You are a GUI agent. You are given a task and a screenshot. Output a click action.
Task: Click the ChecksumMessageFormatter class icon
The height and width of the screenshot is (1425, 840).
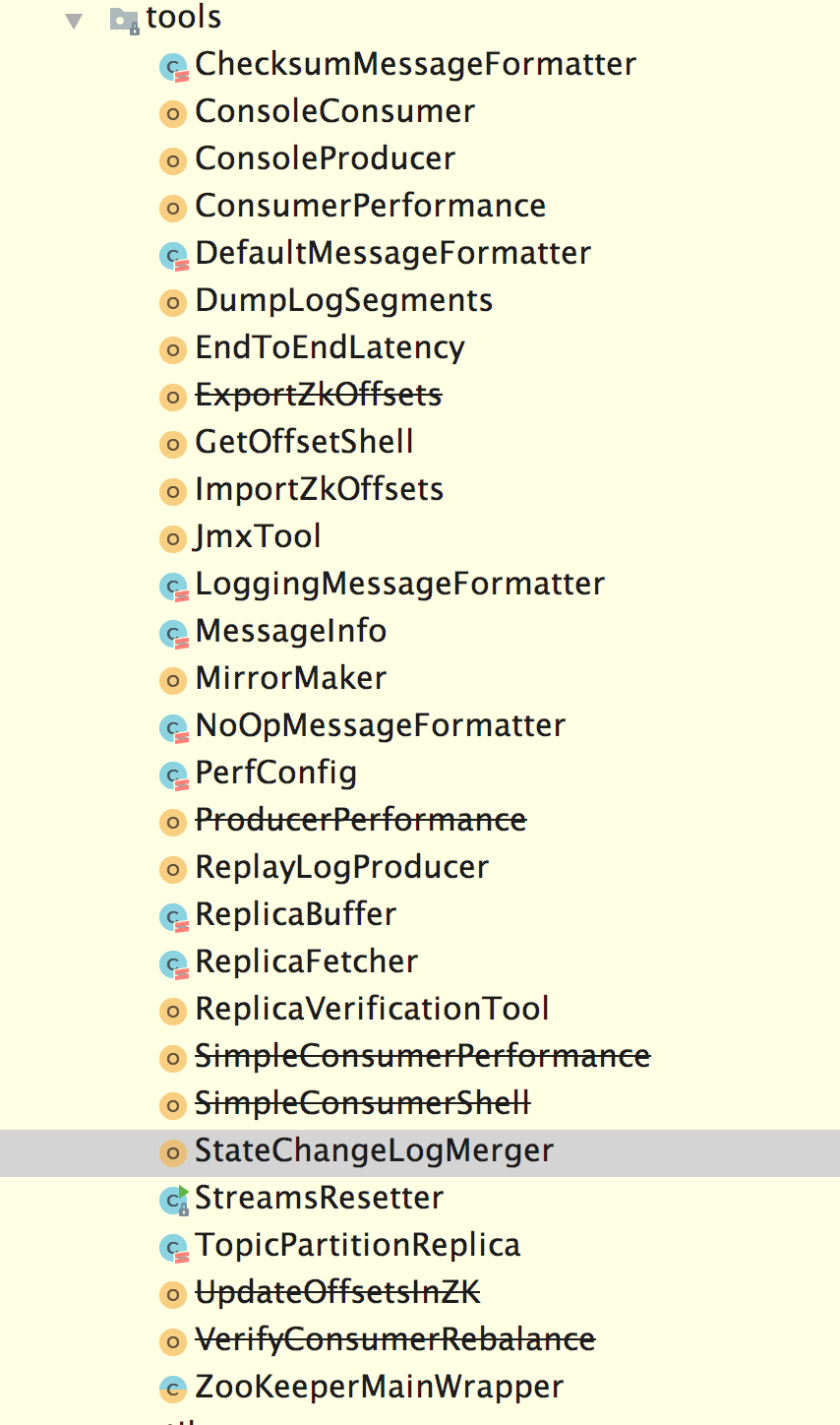(x=173, y=67)
